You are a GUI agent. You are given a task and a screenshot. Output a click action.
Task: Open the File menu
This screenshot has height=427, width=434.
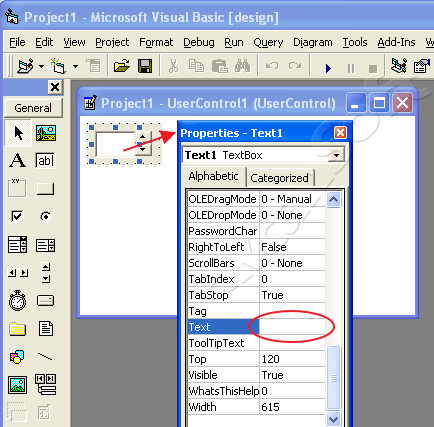17,42
